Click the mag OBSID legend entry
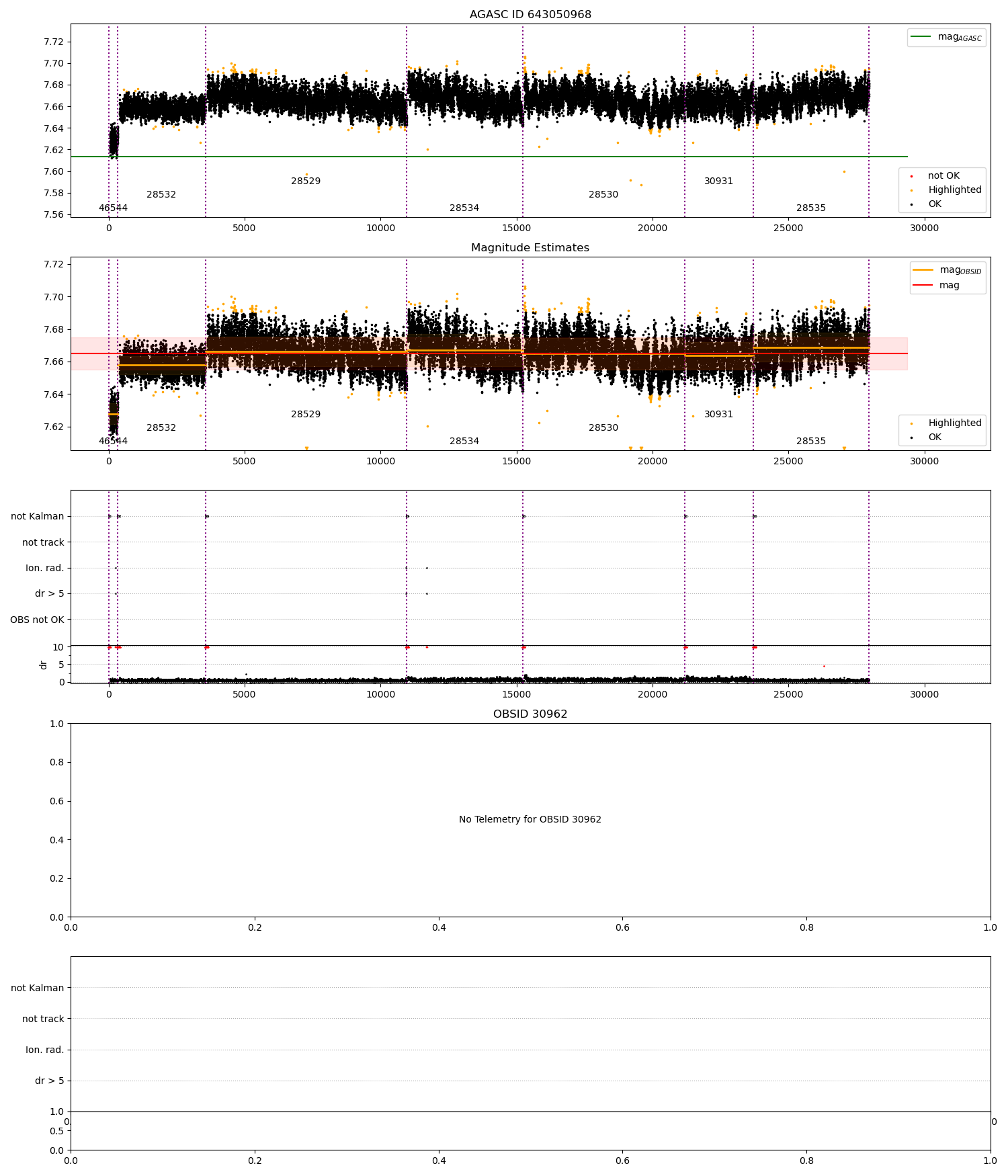This screenshot has width=1008, height=1176. 961,270
